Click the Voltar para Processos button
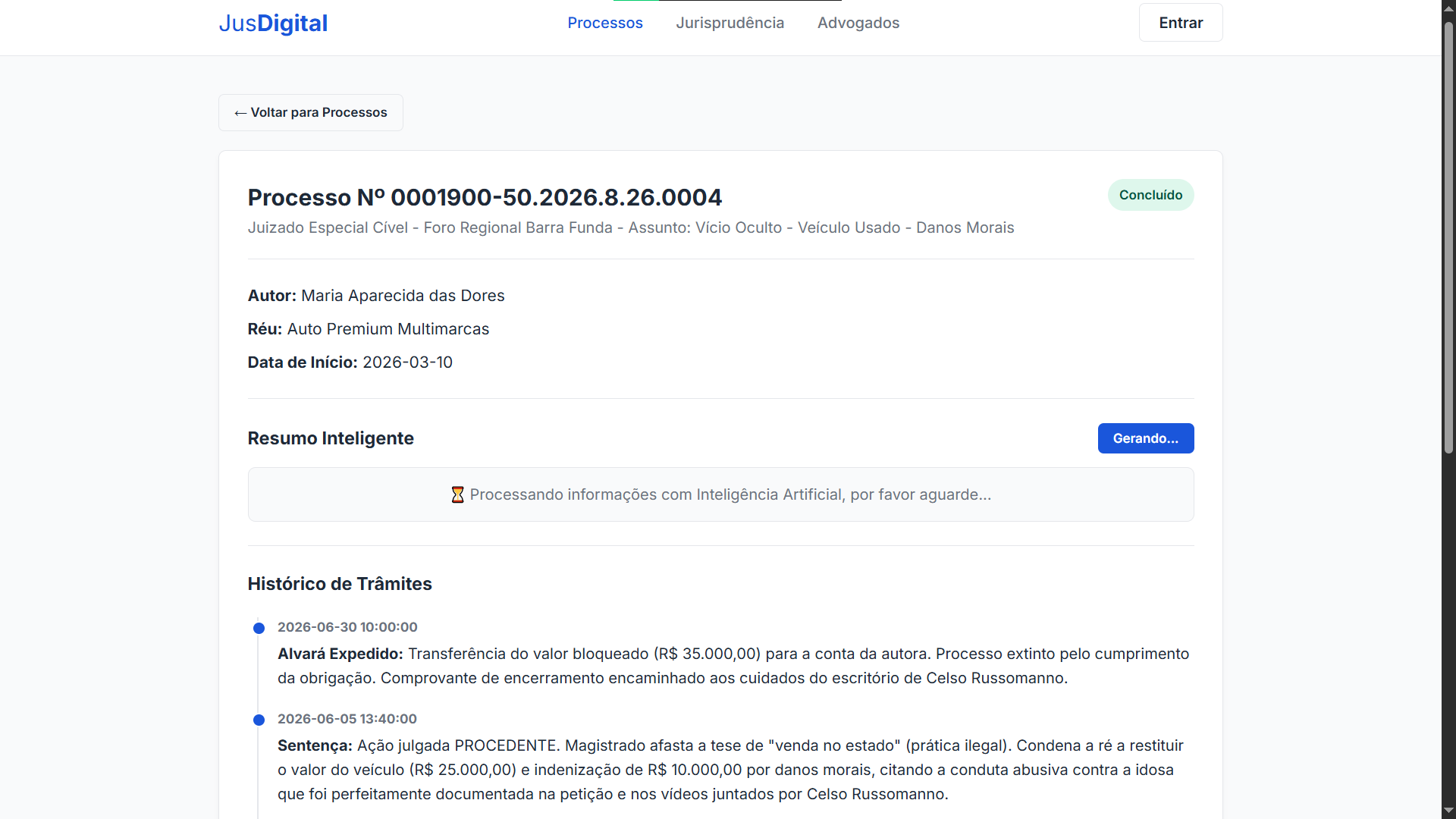The width and height of the screenshot is (1456, 819). tap(311, 112)
